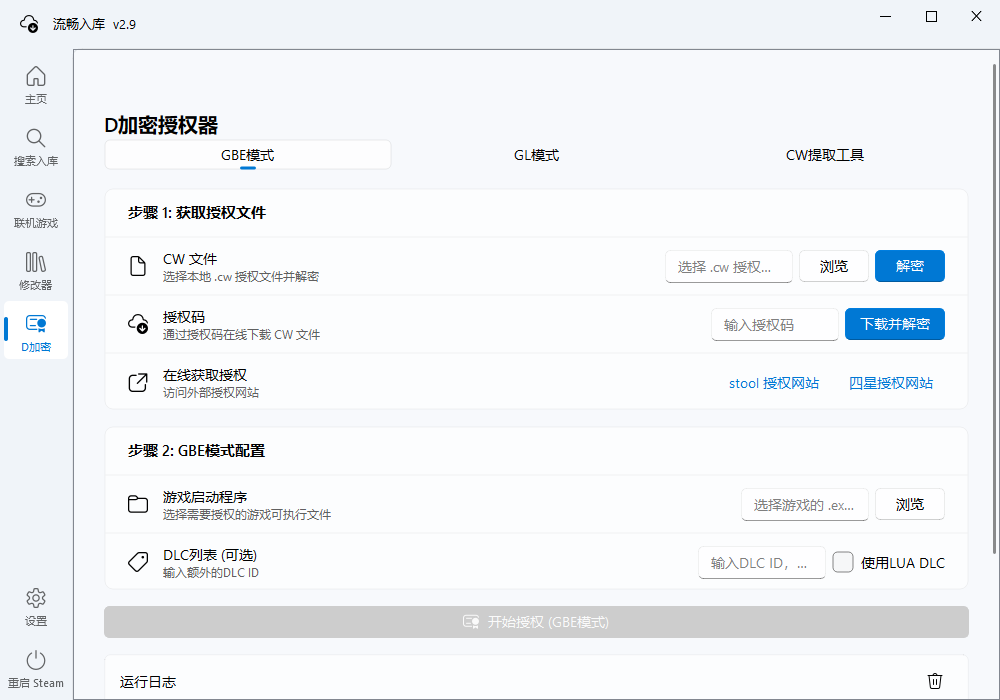This screenshot has width=1000, height=700.
Task: Click the 授权码 cloud download icon
Action: [x=138, y=324]
